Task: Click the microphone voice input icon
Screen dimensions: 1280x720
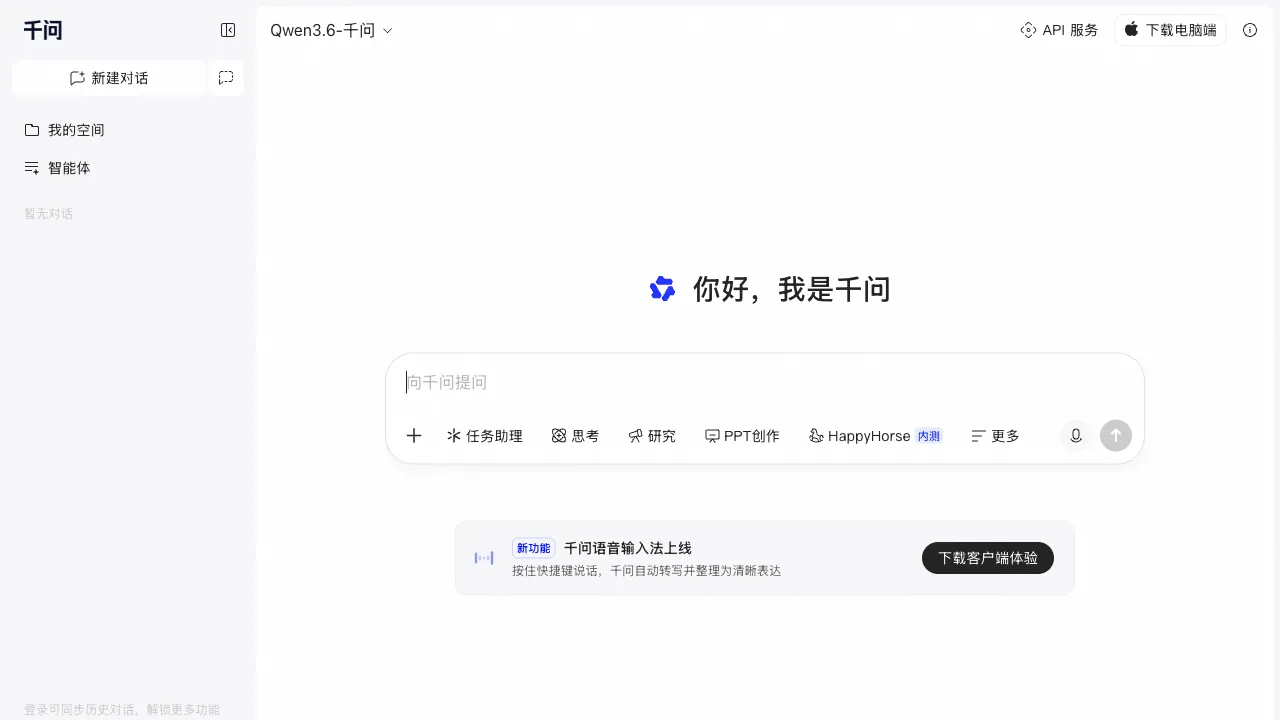Action: pos(1076,436)
